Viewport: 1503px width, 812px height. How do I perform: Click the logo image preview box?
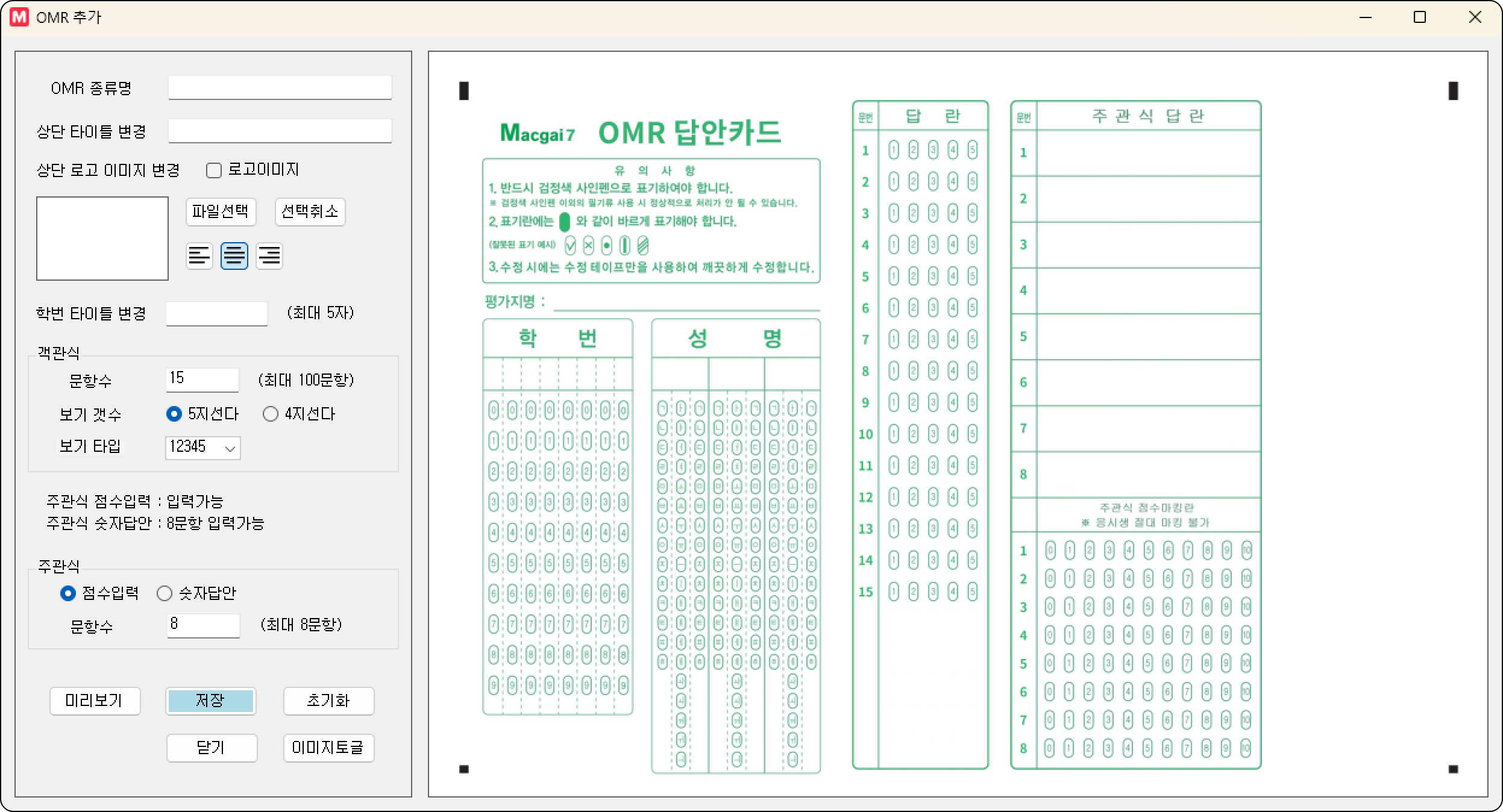coord(102,239)
